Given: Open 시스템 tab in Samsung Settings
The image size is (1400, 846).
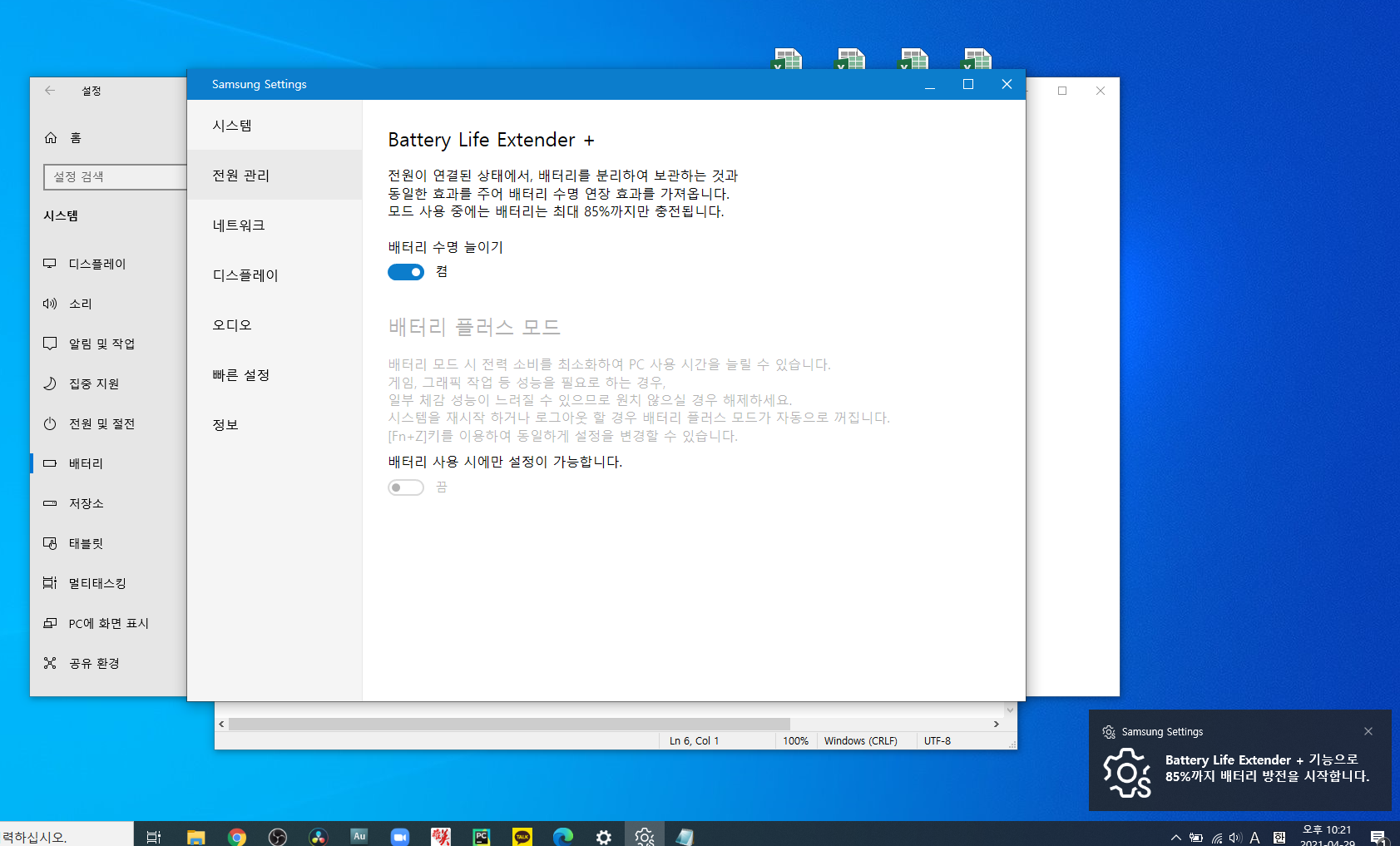Looking at the screenshot, I should click(275, 125).
